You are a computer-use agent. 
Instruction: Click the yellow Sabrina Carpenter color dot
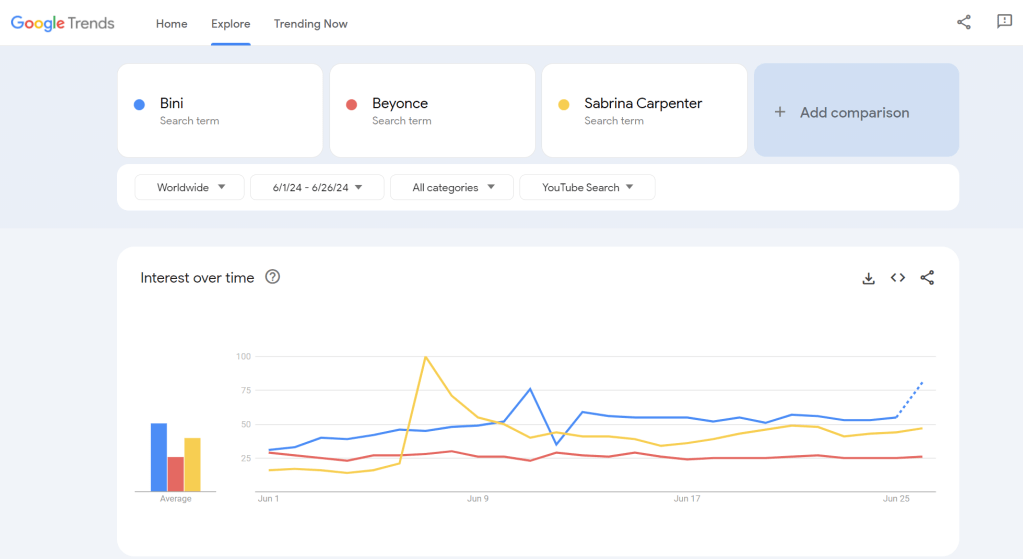coord(564,105)
